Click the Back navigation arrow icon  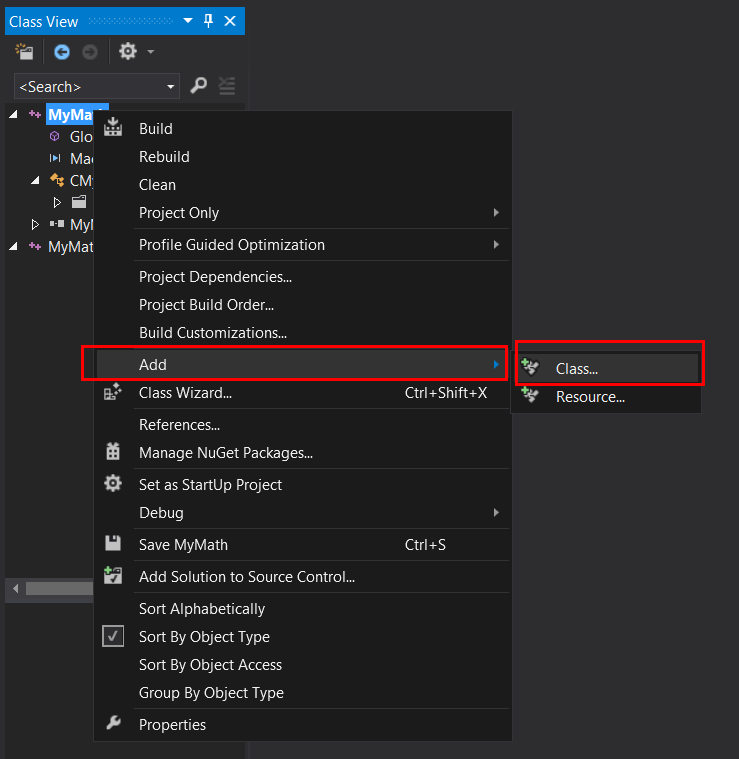pos(61,51)
